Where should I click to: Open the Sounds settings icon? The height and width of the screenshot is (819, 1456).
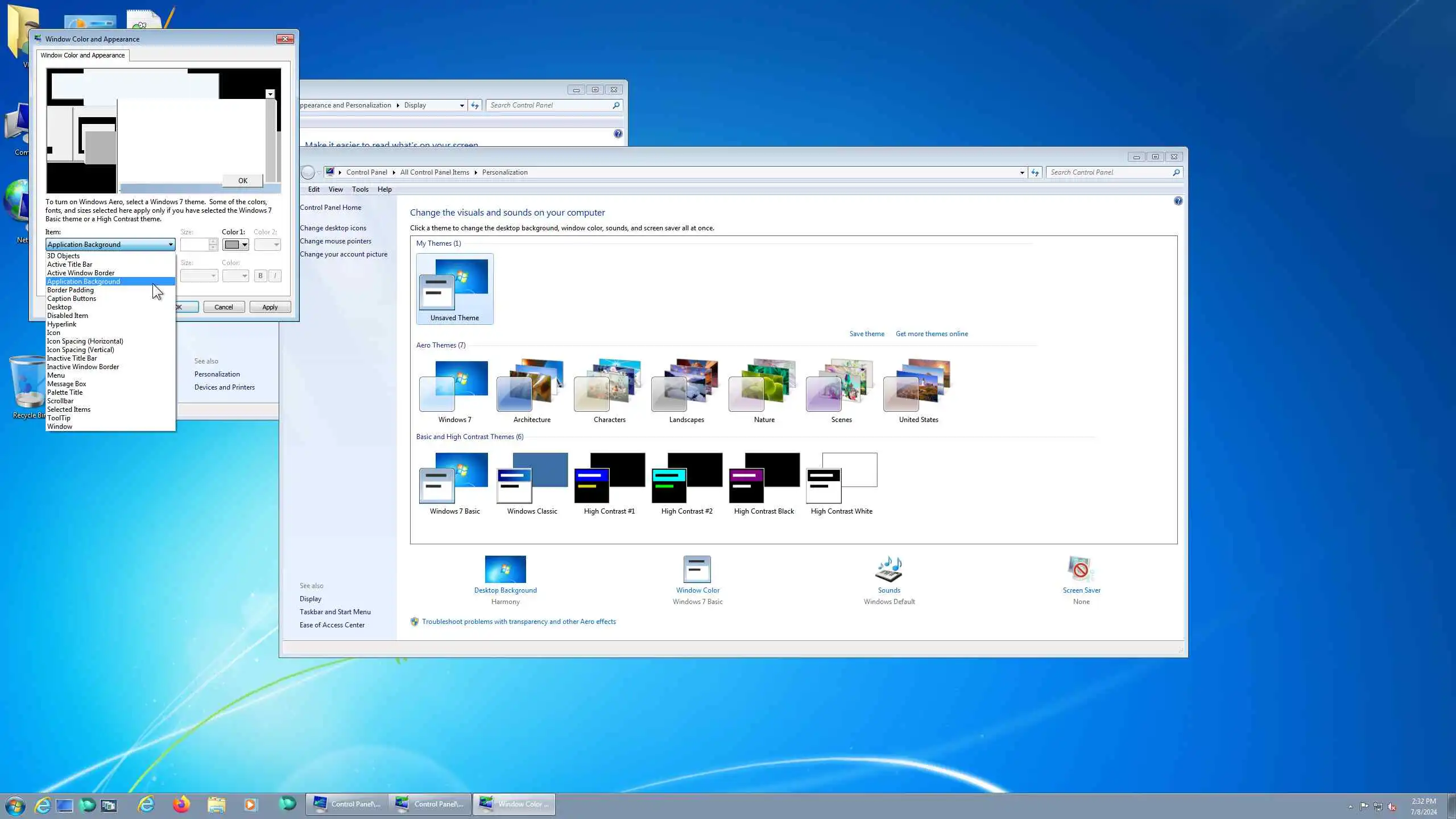coord(888,570)
